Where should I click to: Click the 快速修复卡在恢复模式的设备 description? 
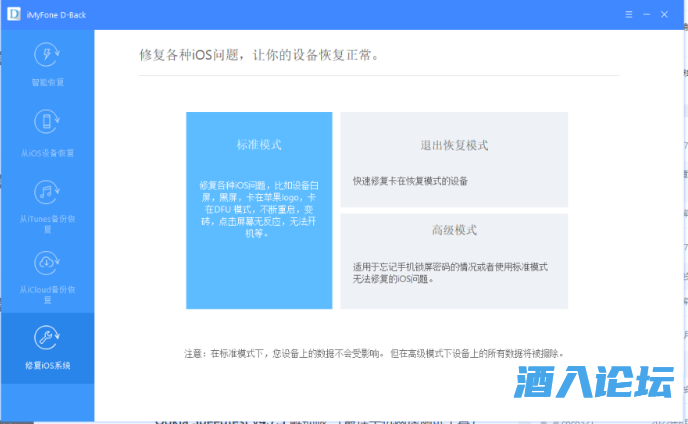pyautogui.click(x=410, y=181)
